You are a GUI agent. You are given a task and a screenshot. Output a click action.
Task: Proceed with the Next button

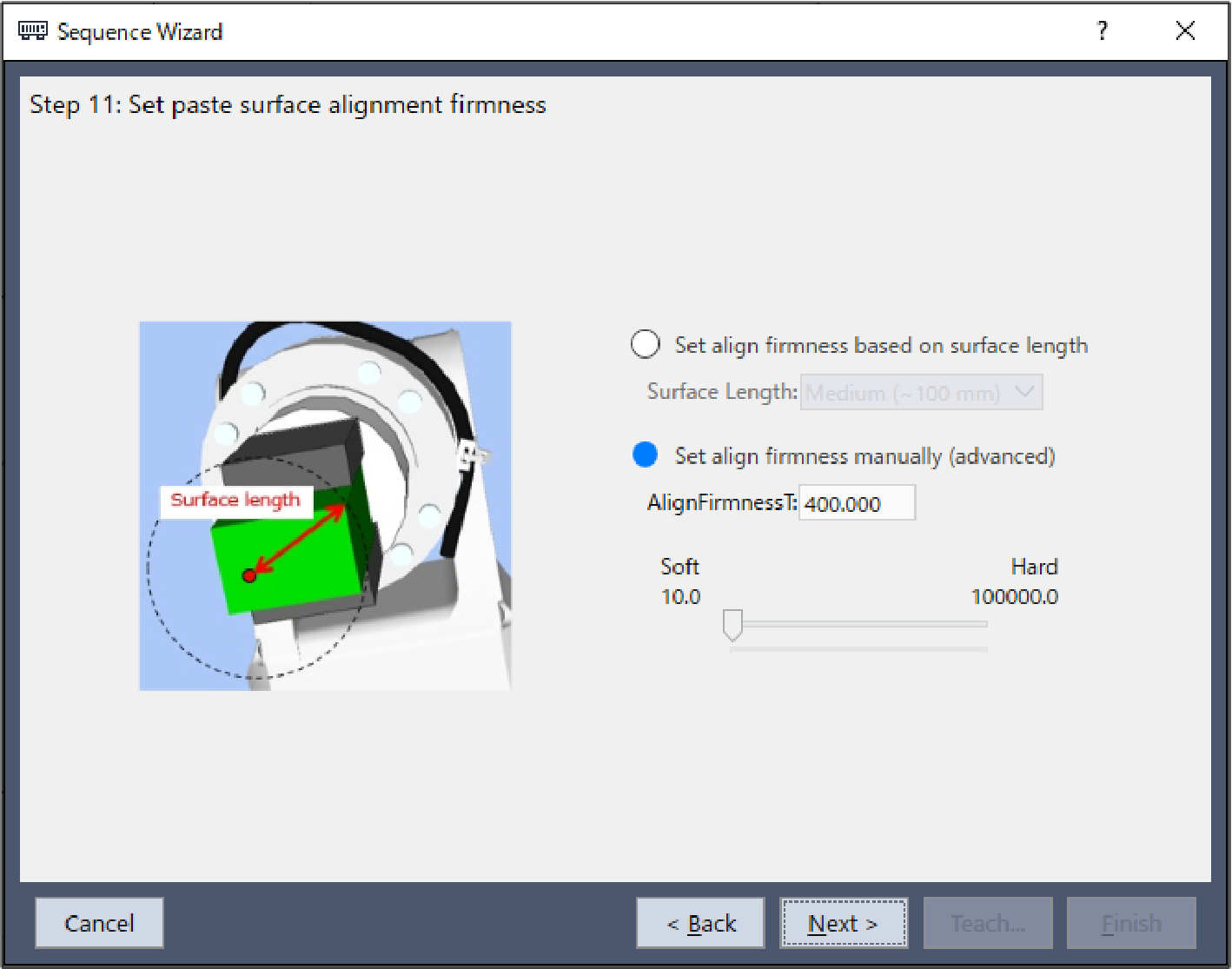[844, 923]
